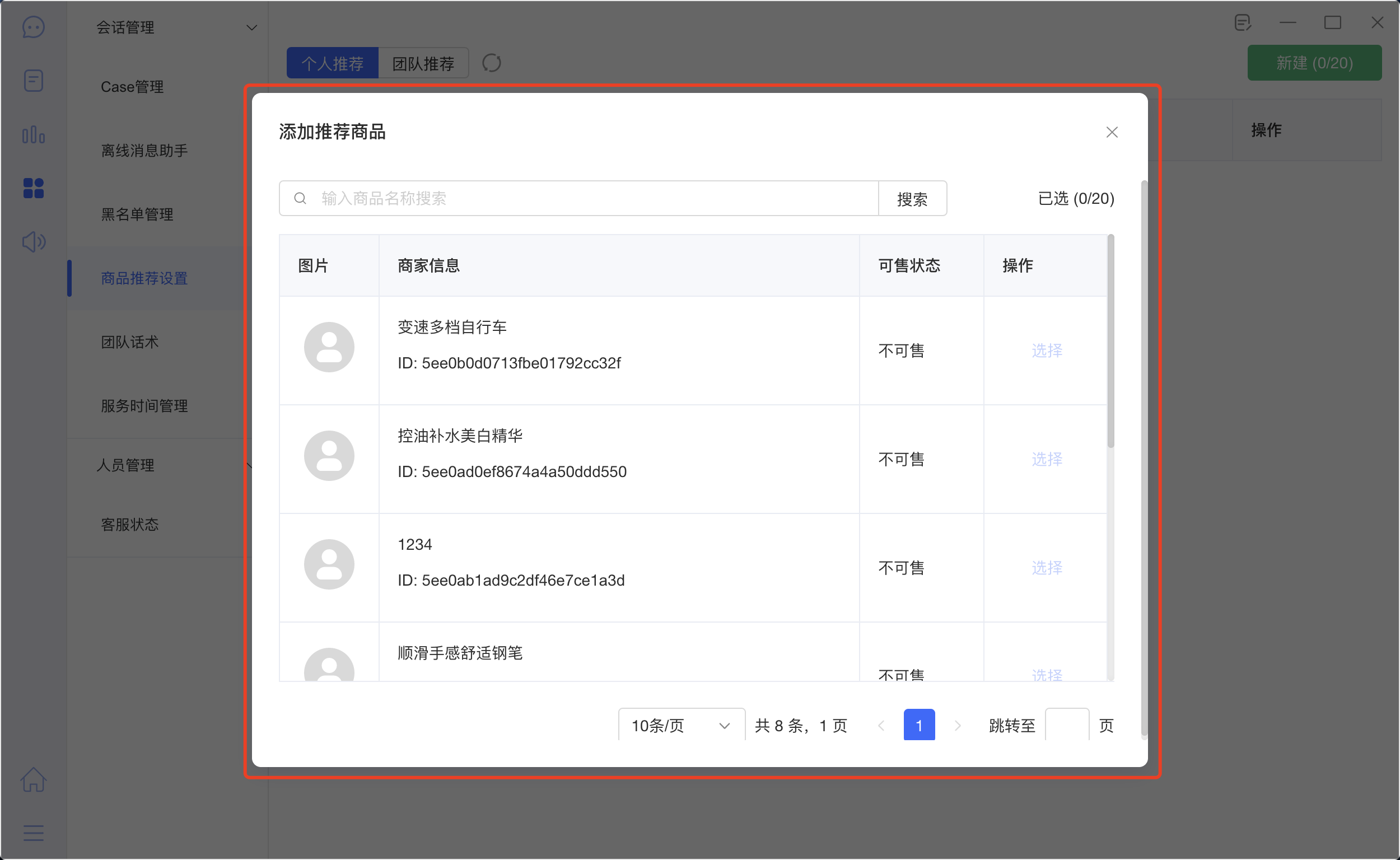Toggle the hamburger menu at sidebar bottom
This screenshot has height=860, width=1400.
click(x=34, y=833)
